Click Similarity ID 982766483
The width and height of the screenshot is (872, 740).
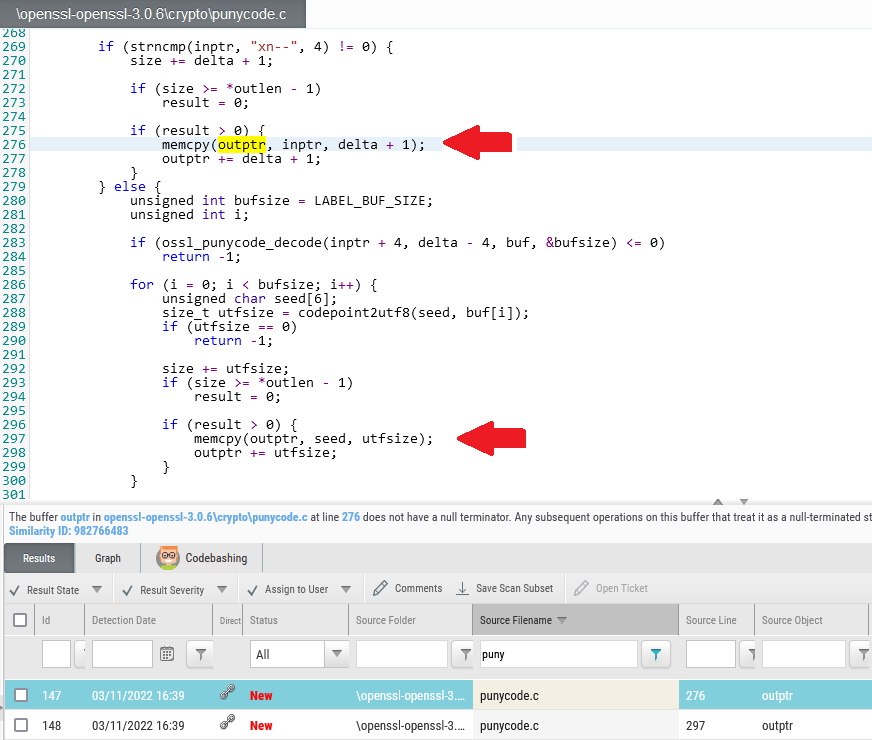pos(68,531)
